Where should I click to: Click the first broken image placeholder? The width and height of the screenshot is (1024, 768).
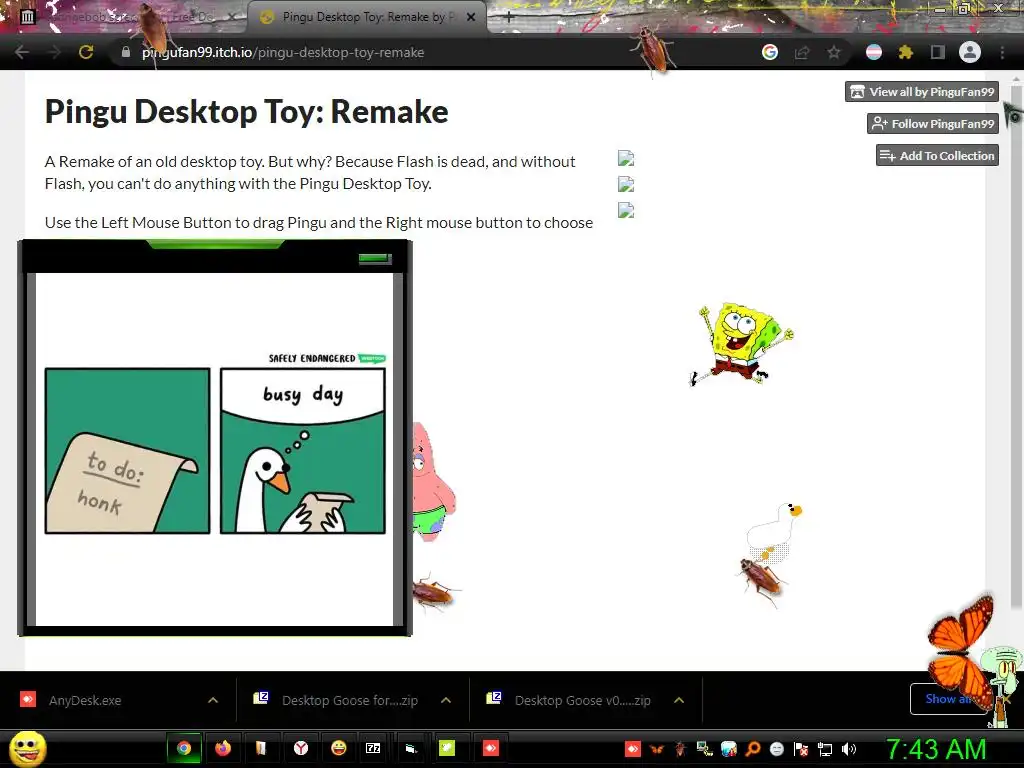(x=626, y=159)
